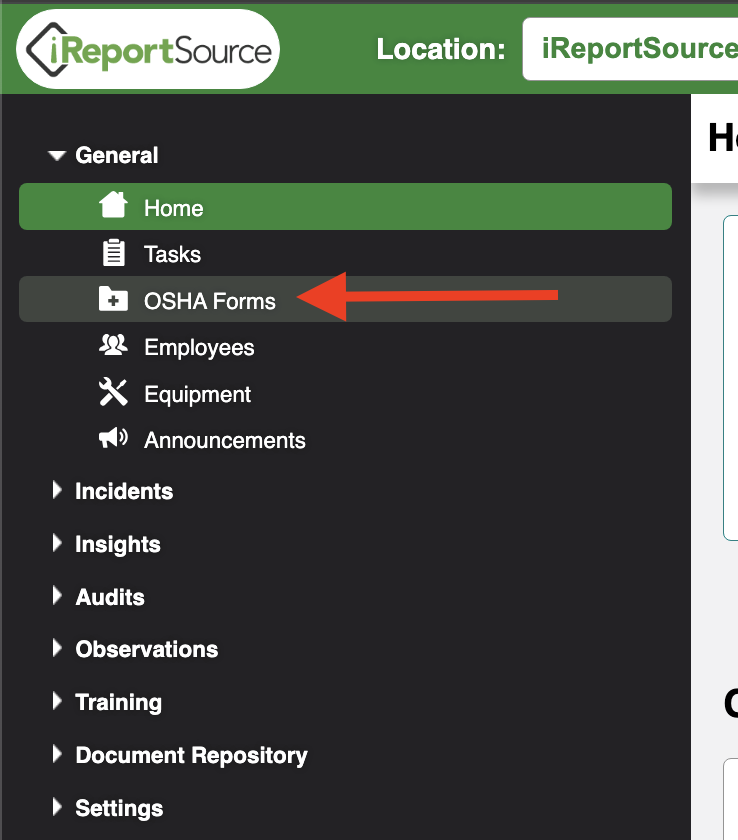The width and height of the screenshot is (738, 840).
Task: Open the Tasks menu label
Action: tap(172, 254)
